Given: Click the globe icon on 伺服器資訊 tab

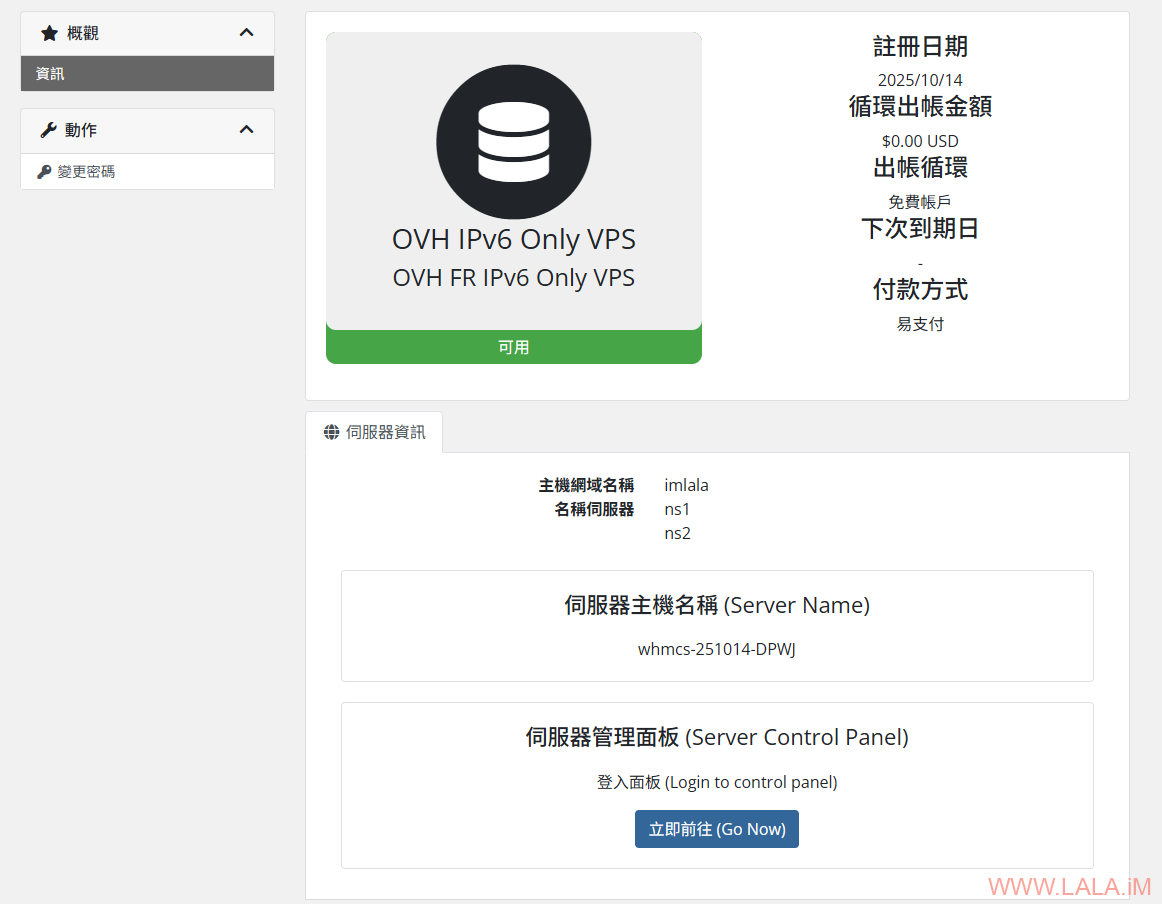Looking at the screenshot, I should (331, 432).
